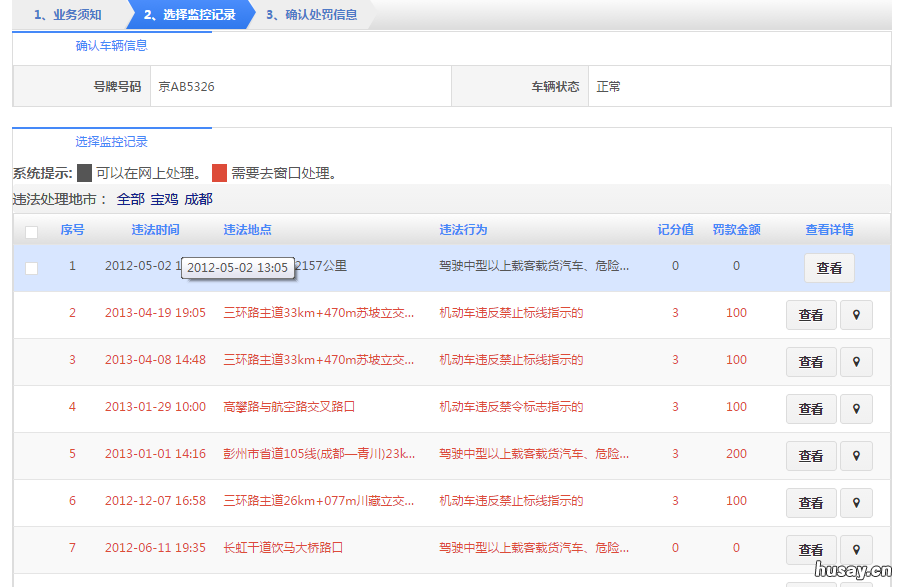Click map pin icon for record 3
907x587 pixels.
(856, 362)
